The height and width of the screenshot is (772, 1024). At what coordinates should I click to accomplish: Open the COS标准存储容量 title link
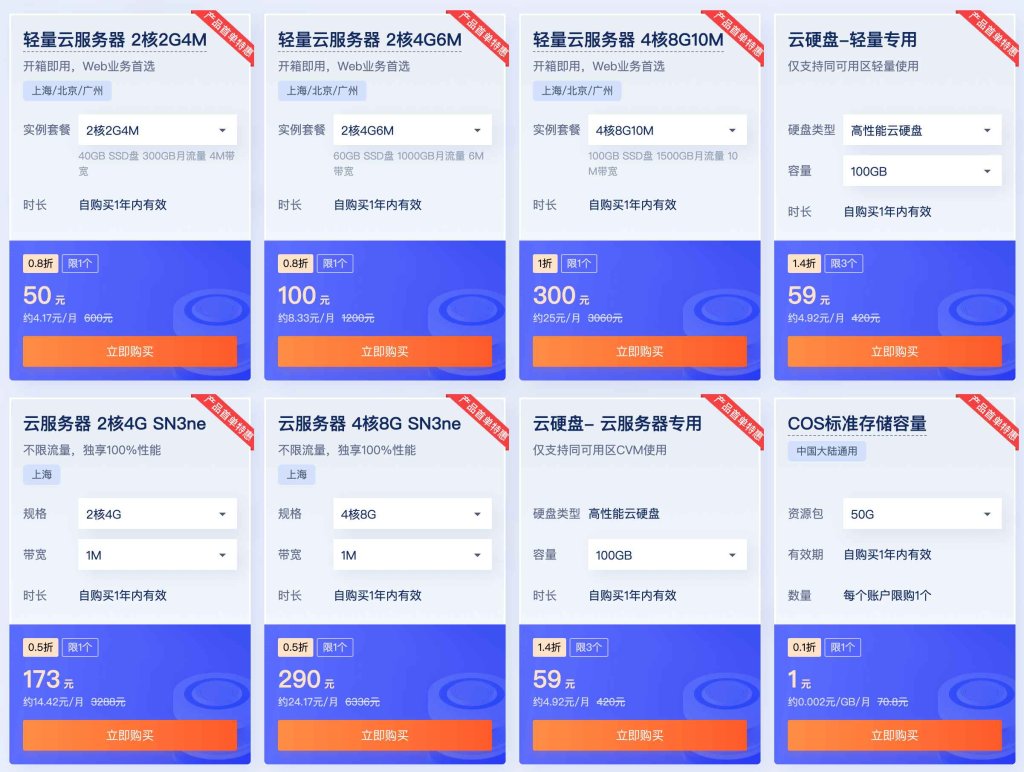point(857,424)
